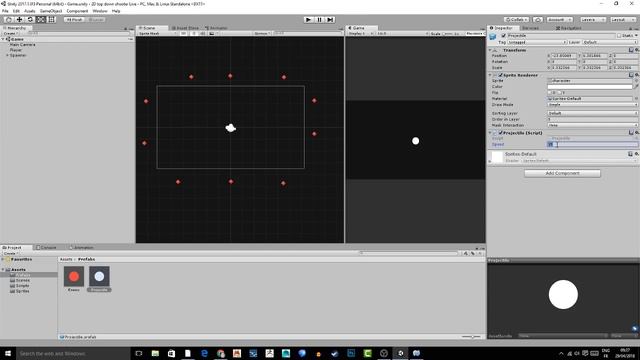Screen dimensions: 640x360
Task: Collapse the Sprite Renderer component foldout
Action: [x=490, y=75]
